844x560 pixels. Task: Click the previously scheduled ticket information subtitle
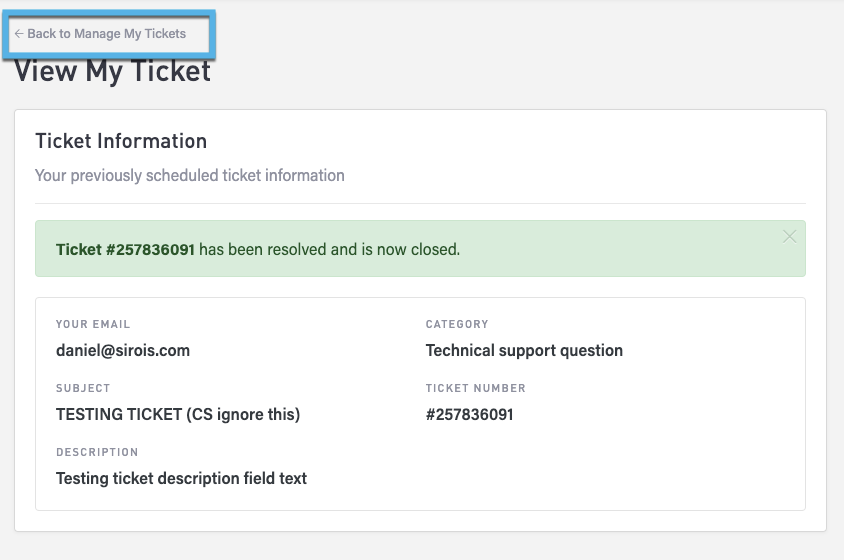pos(190,175)
